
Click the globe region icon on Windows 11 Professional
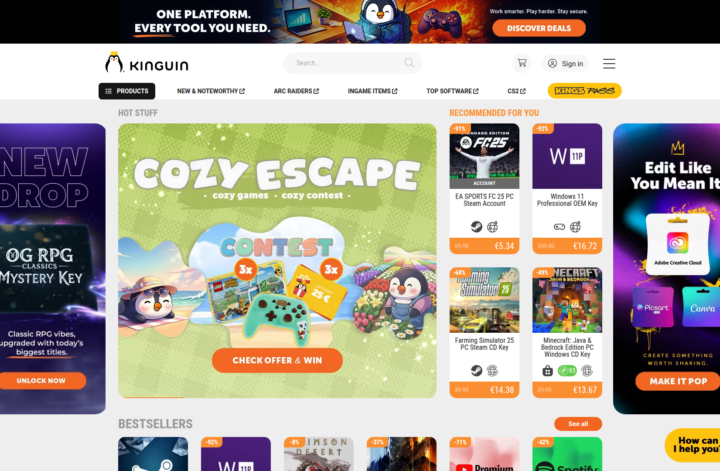tap(575, 226)
